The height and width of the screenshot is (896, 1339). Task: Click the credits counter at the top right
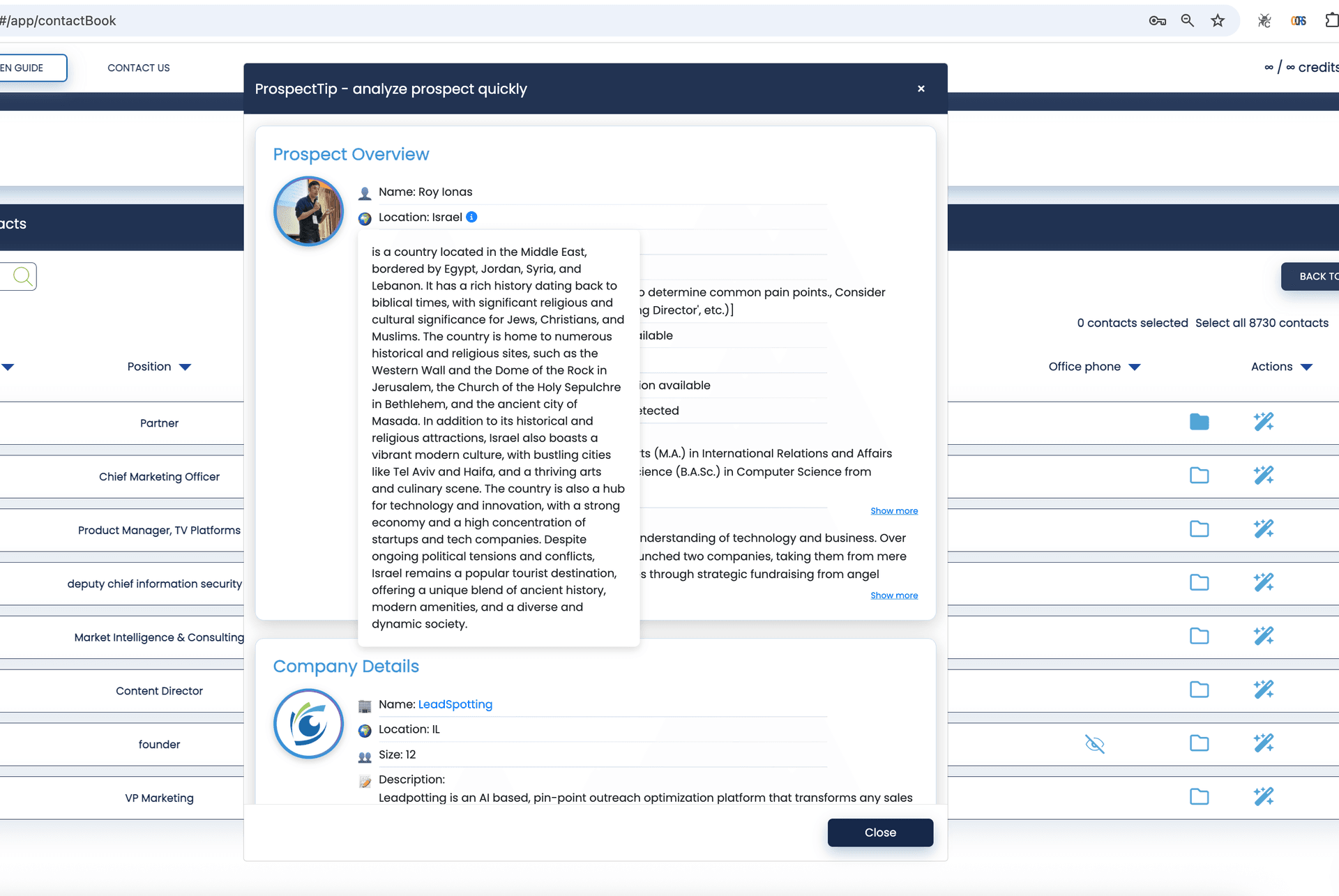point(1301,68)
